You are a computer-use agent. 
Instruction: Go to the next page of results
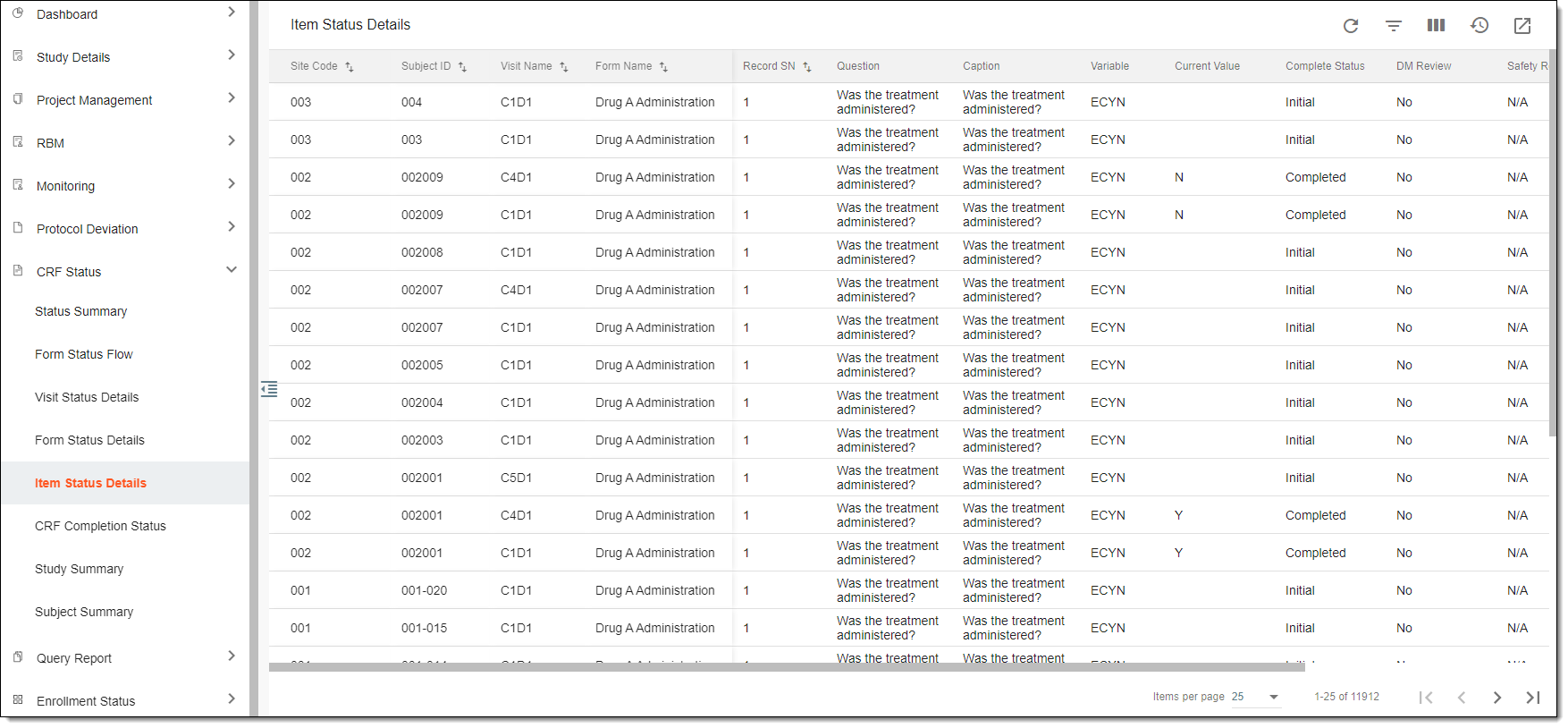1497,698
